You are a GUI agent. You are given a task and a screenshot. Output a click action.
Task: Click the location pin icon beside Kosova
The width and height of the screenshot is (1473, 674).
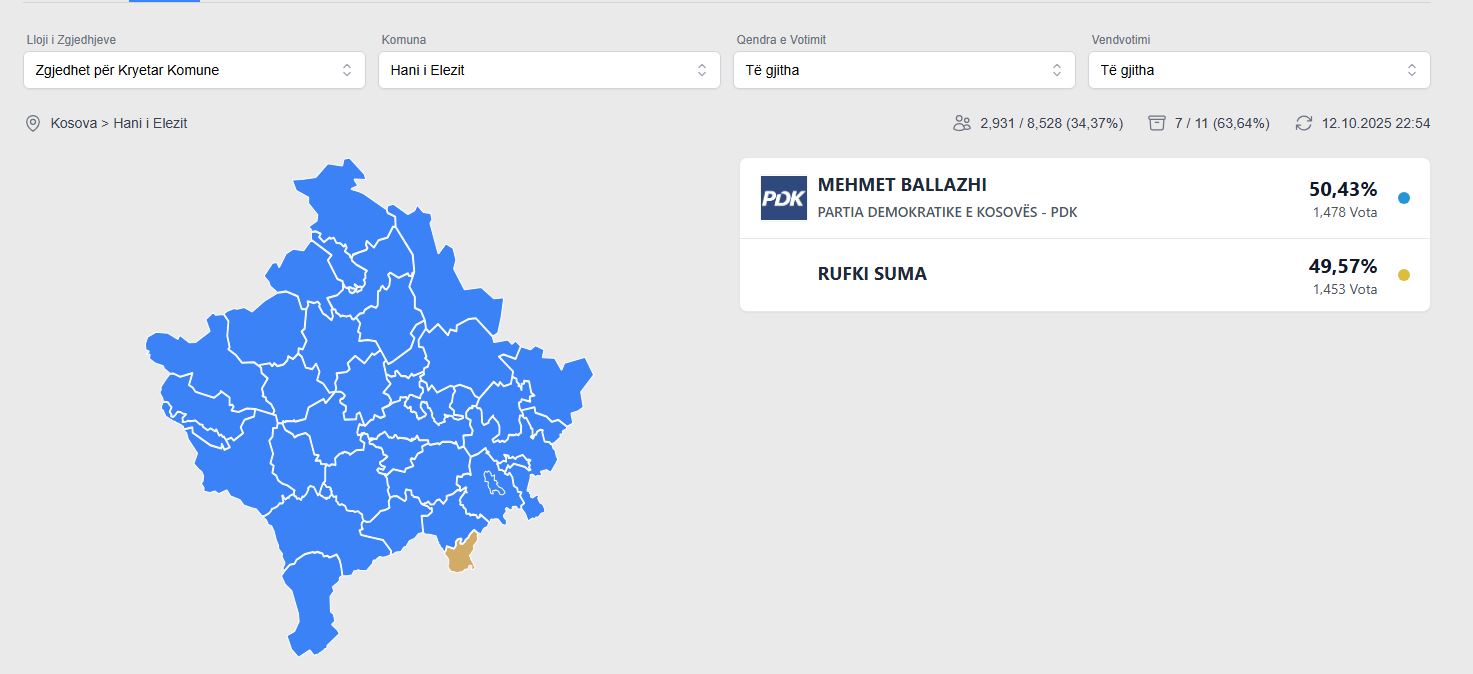pyautogui.click(x=33, y=123)
